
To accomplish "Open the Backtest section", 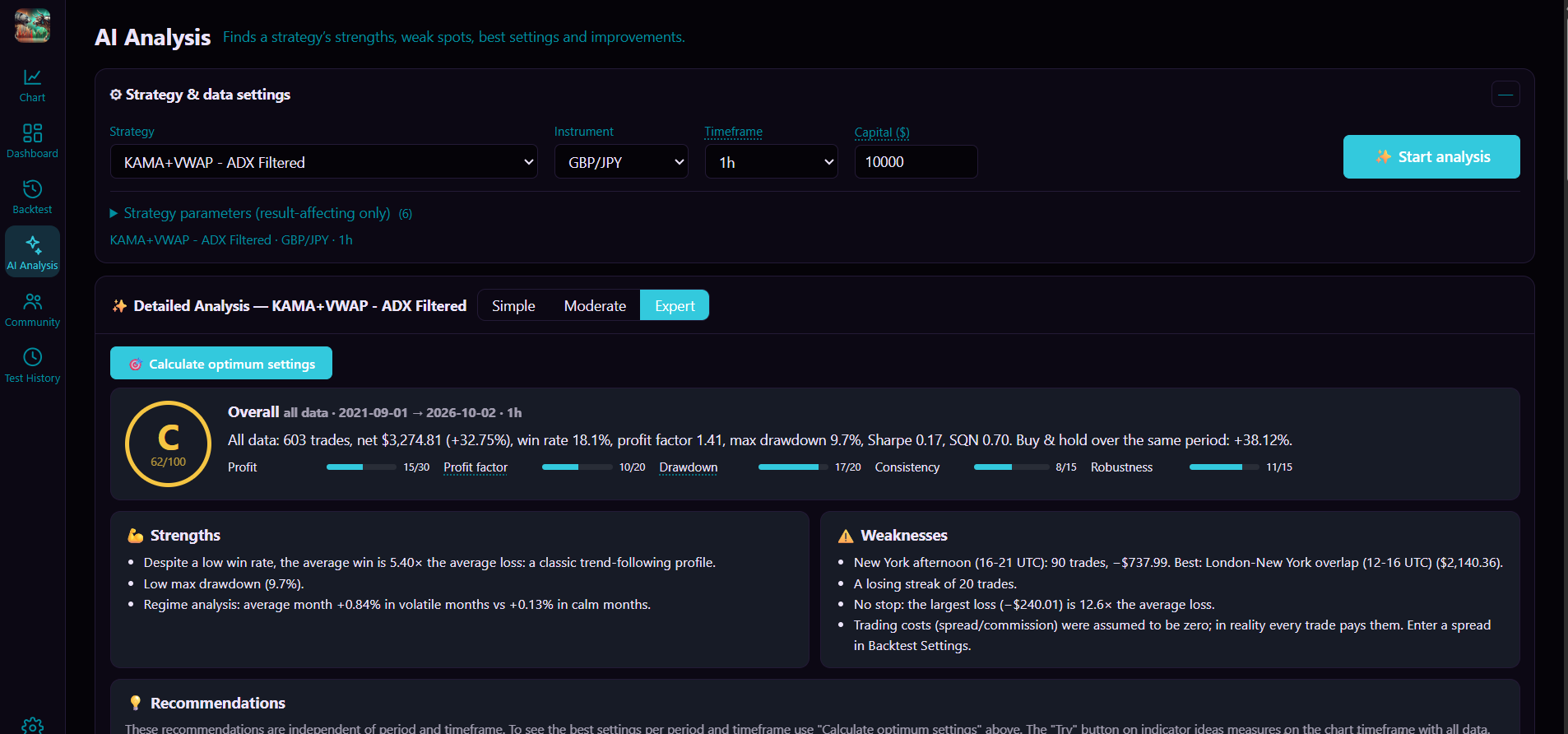I will (32, 197).
